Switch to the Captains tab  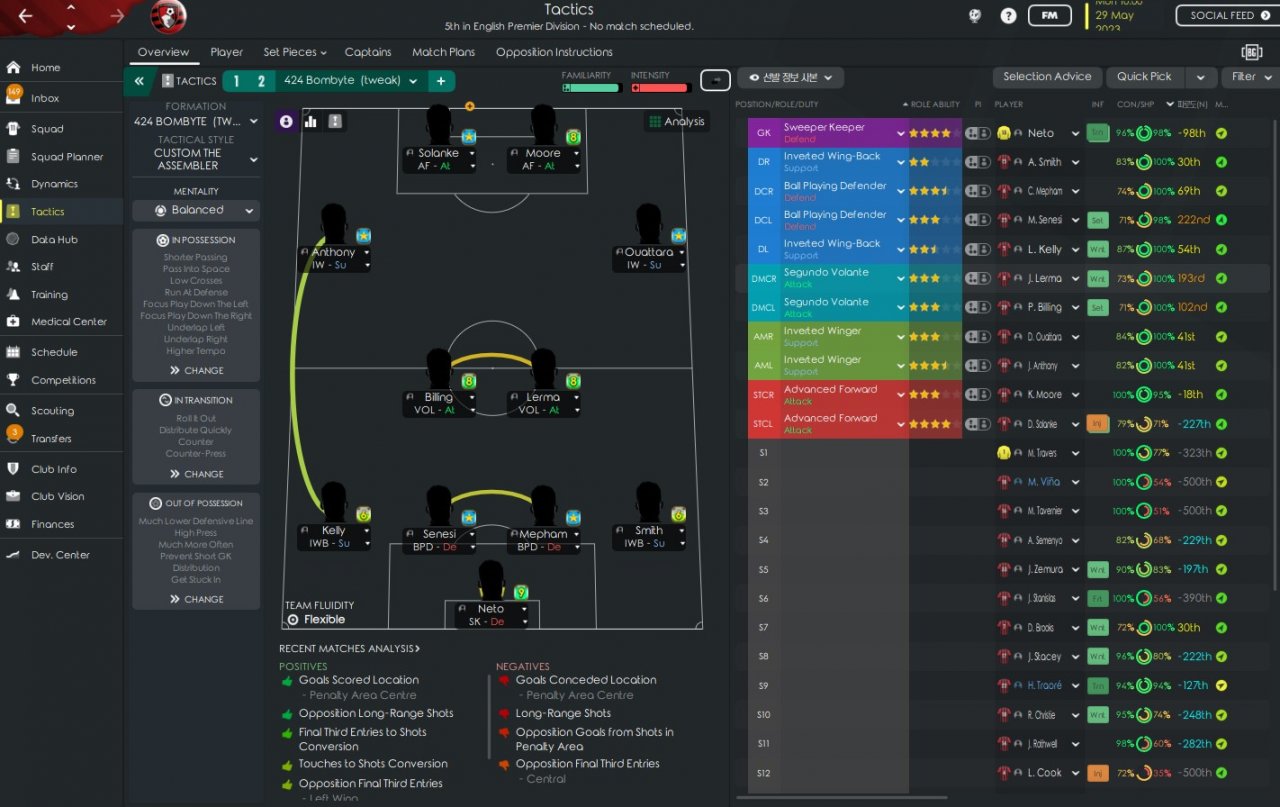[368, 52]
